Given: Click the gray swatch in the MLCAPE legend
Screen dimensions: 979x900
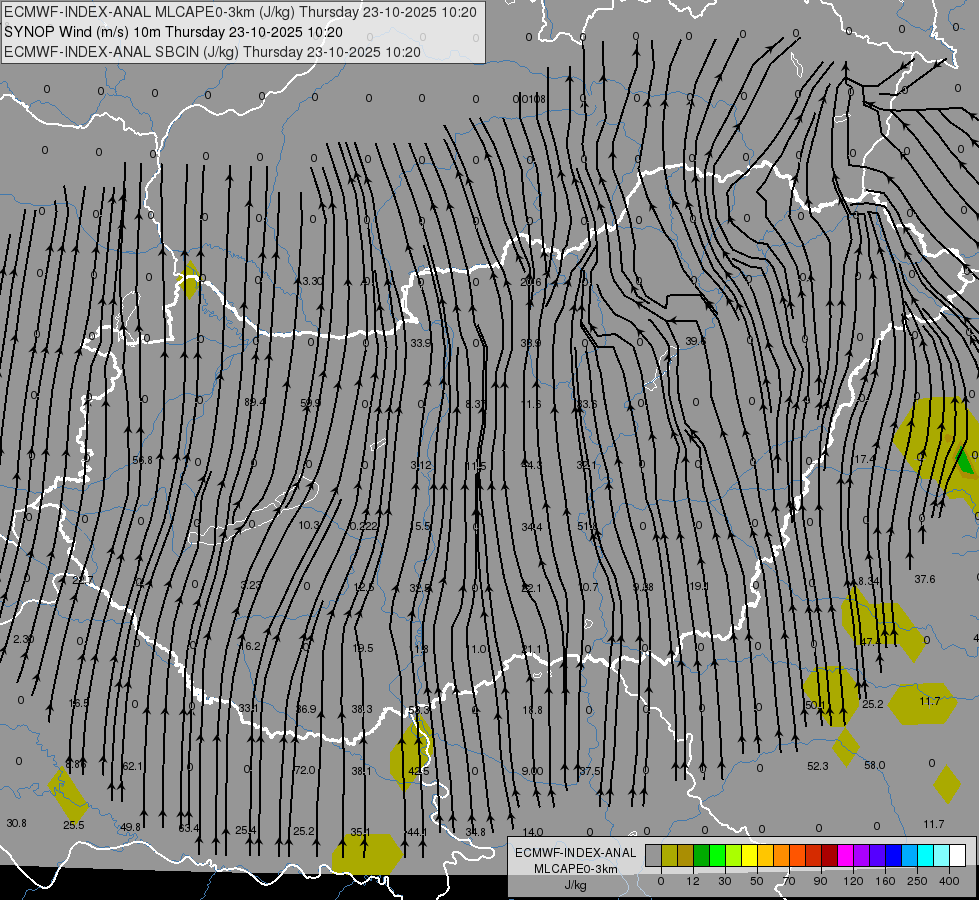Looking at the screenshot, I should 654,855.
